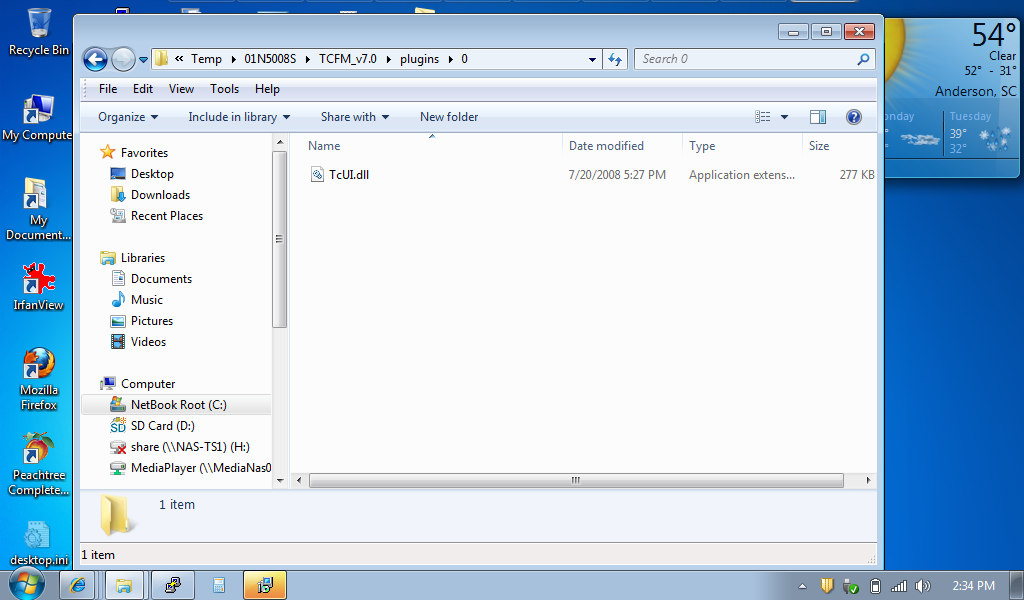
Task: Open the Documents library
Action: pyautogui.click(x=161, y=279)
